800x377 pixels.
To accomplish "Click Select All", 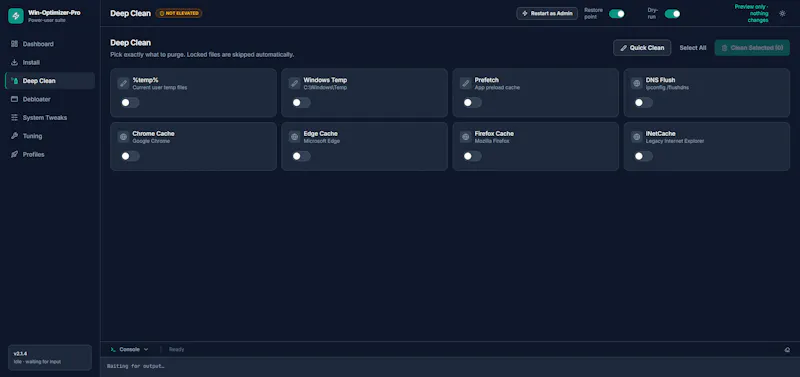I will tap(693, 48).
